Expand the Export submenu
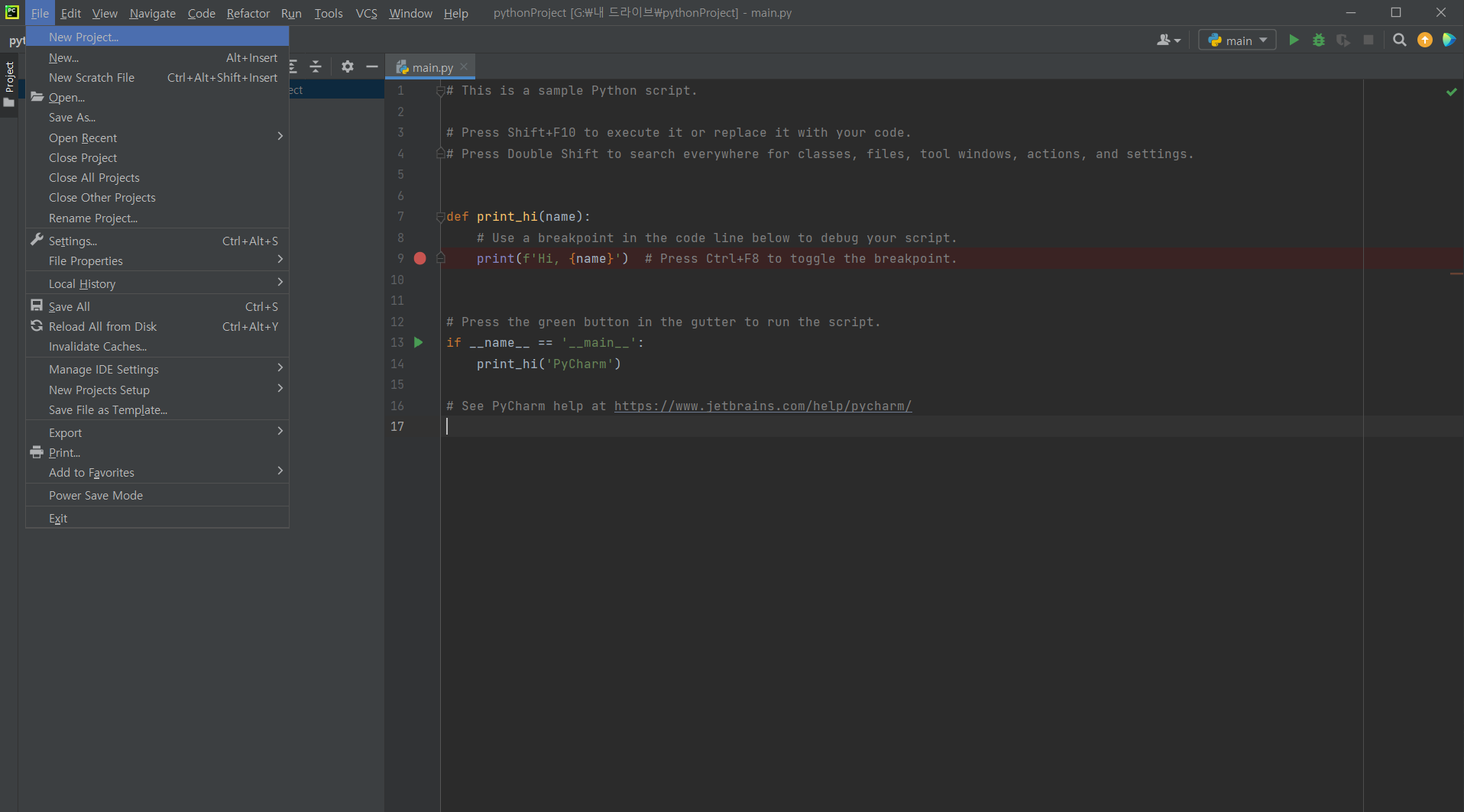The width and height of the screenshot is (1464, 812). coord(157,432)
